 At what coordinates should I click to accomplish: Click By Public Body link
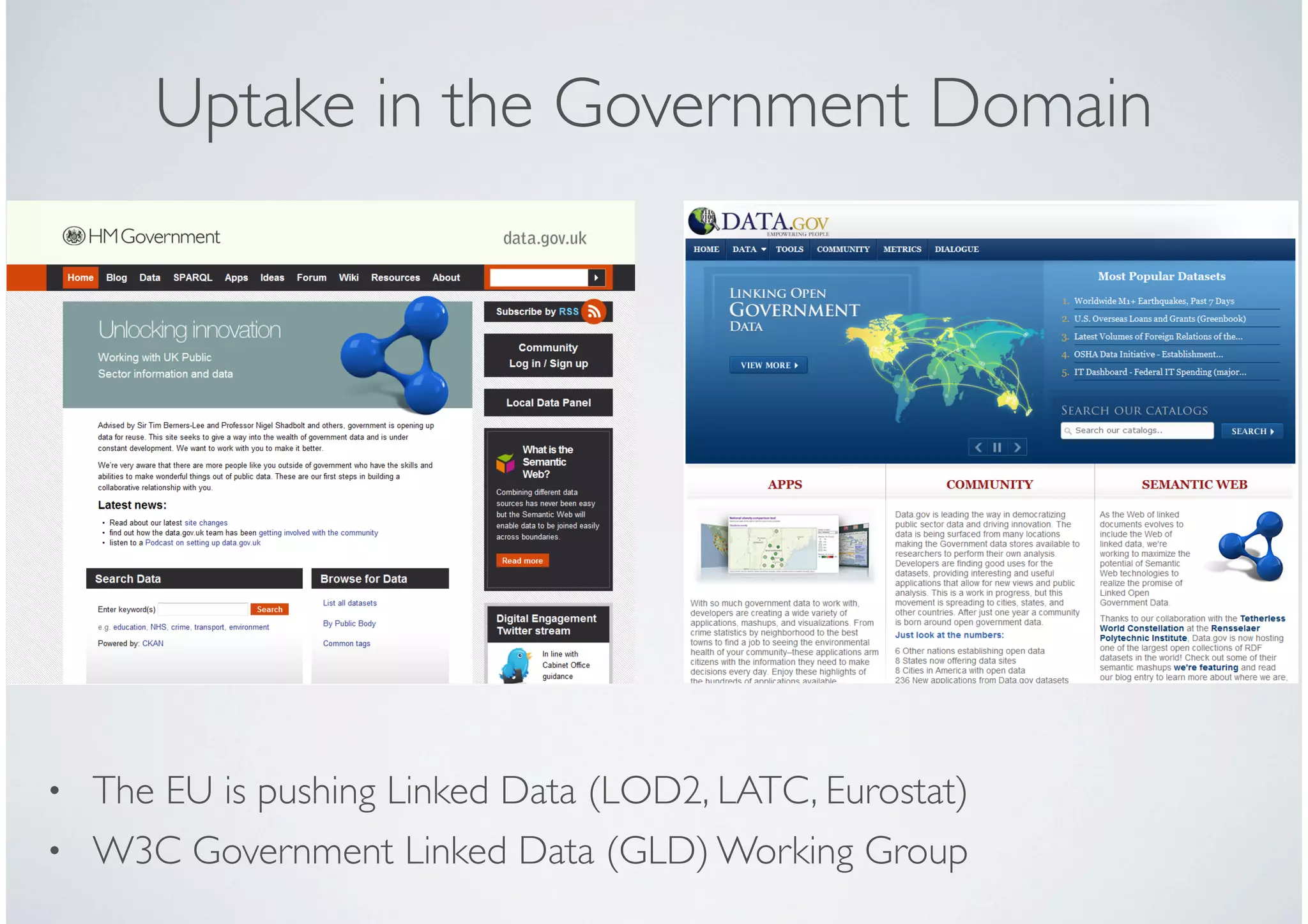349,624
